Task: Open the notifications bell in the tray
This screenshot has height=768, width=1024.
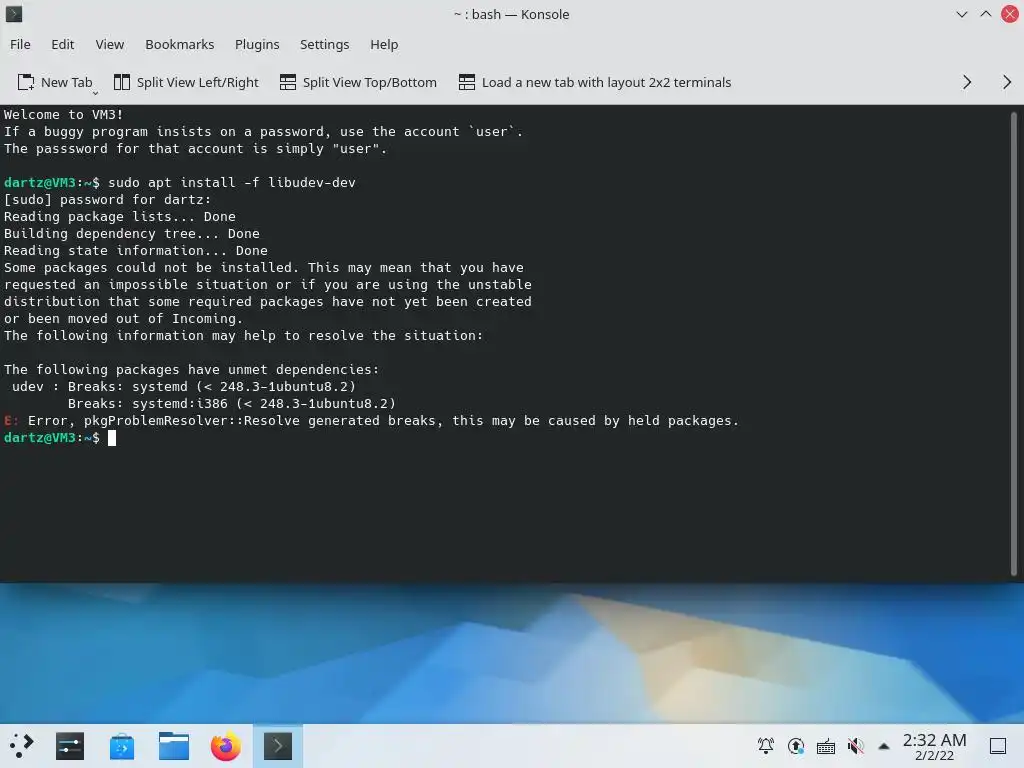Action: point(765,745)
